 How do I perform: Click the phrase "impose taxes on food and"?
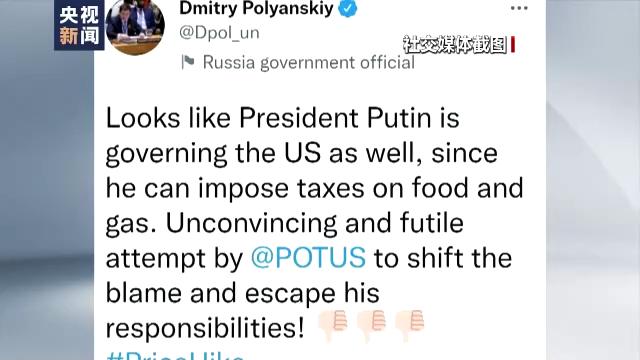click(x=361, y=188)
